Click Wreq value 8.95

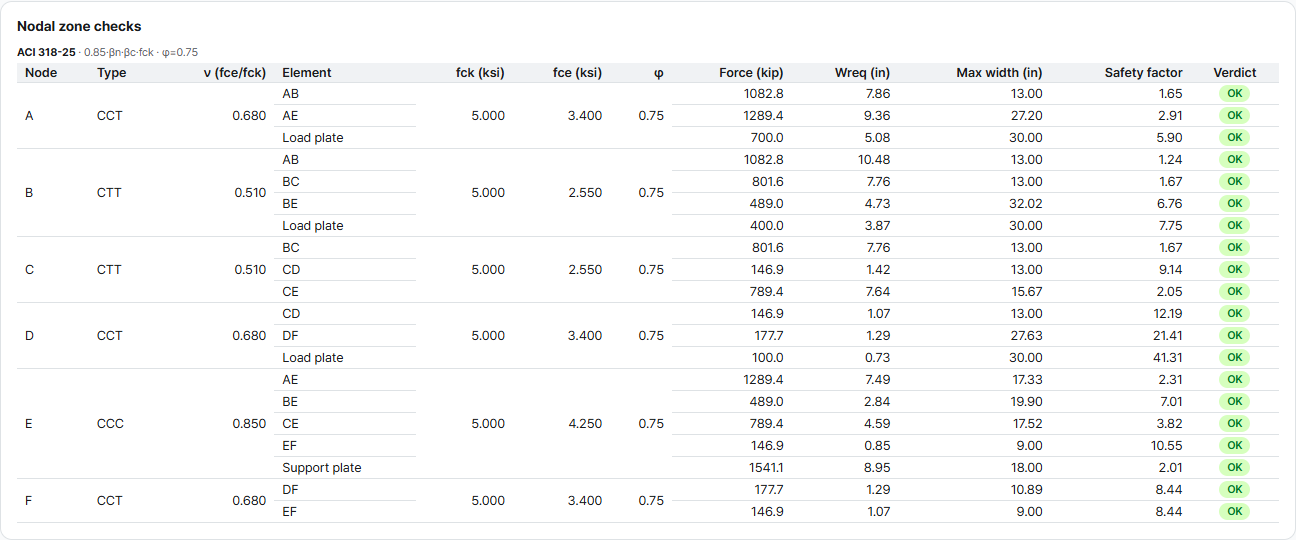(876, 468)
